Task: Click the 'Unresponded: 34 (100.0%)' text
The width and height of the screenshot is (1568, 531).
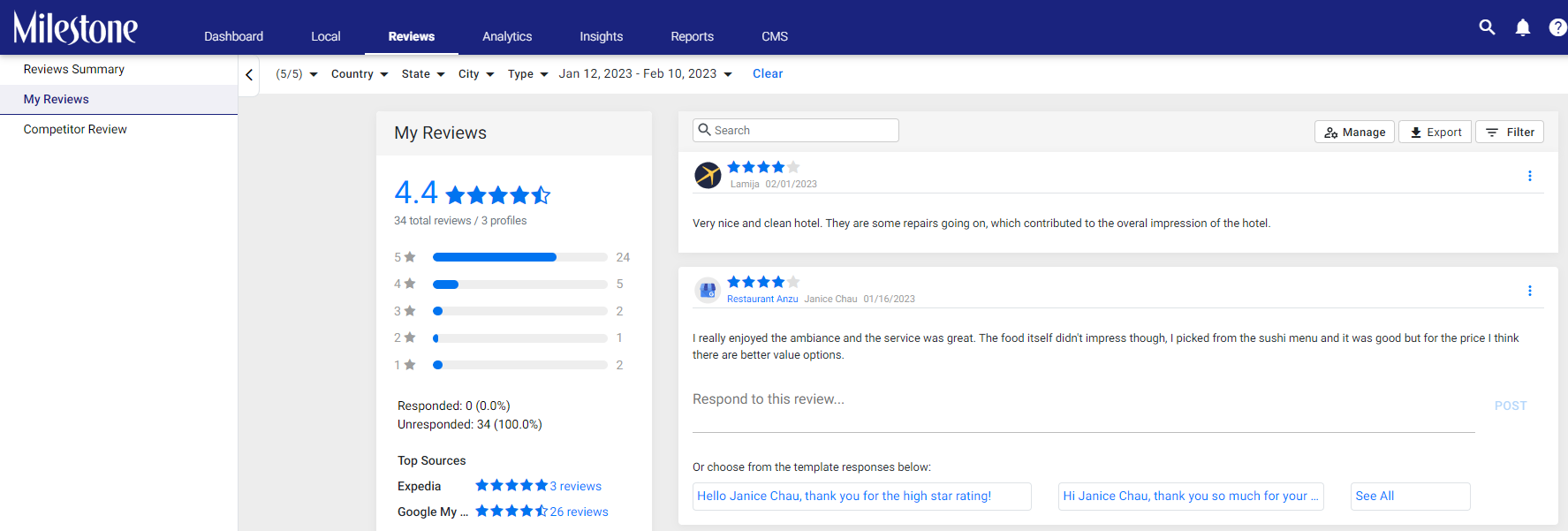Action: 470,424
